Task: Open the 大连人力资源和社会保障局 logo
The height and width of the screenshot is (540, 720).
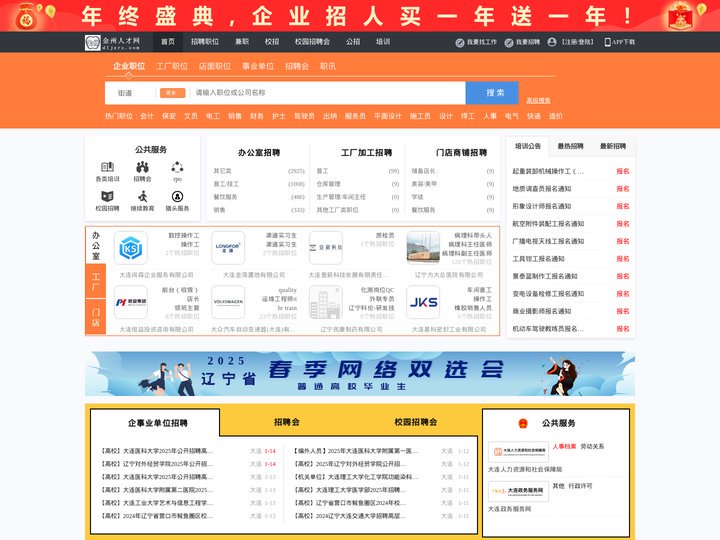Action: (x=518, y=452)
